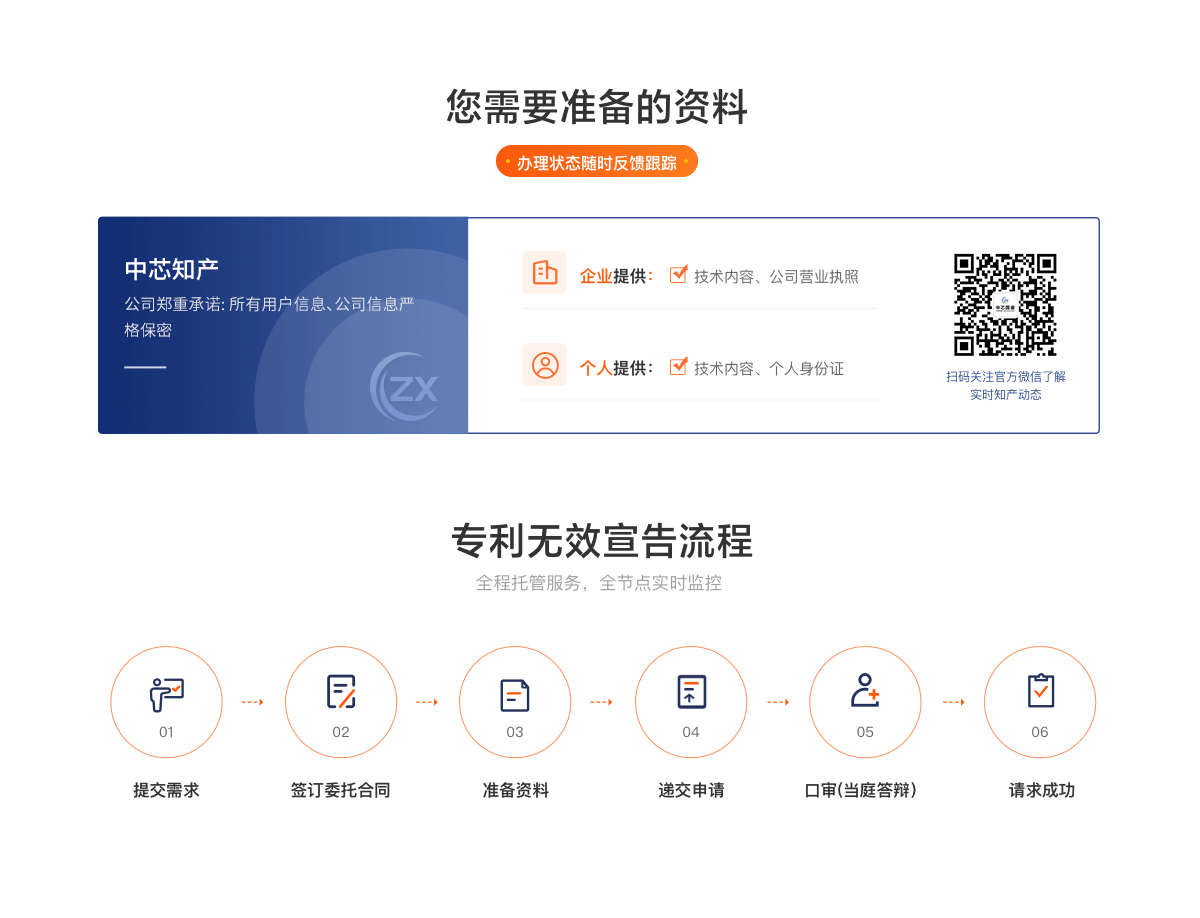Click the 专利无效宣告流程 section heading

tap(600, 541)
